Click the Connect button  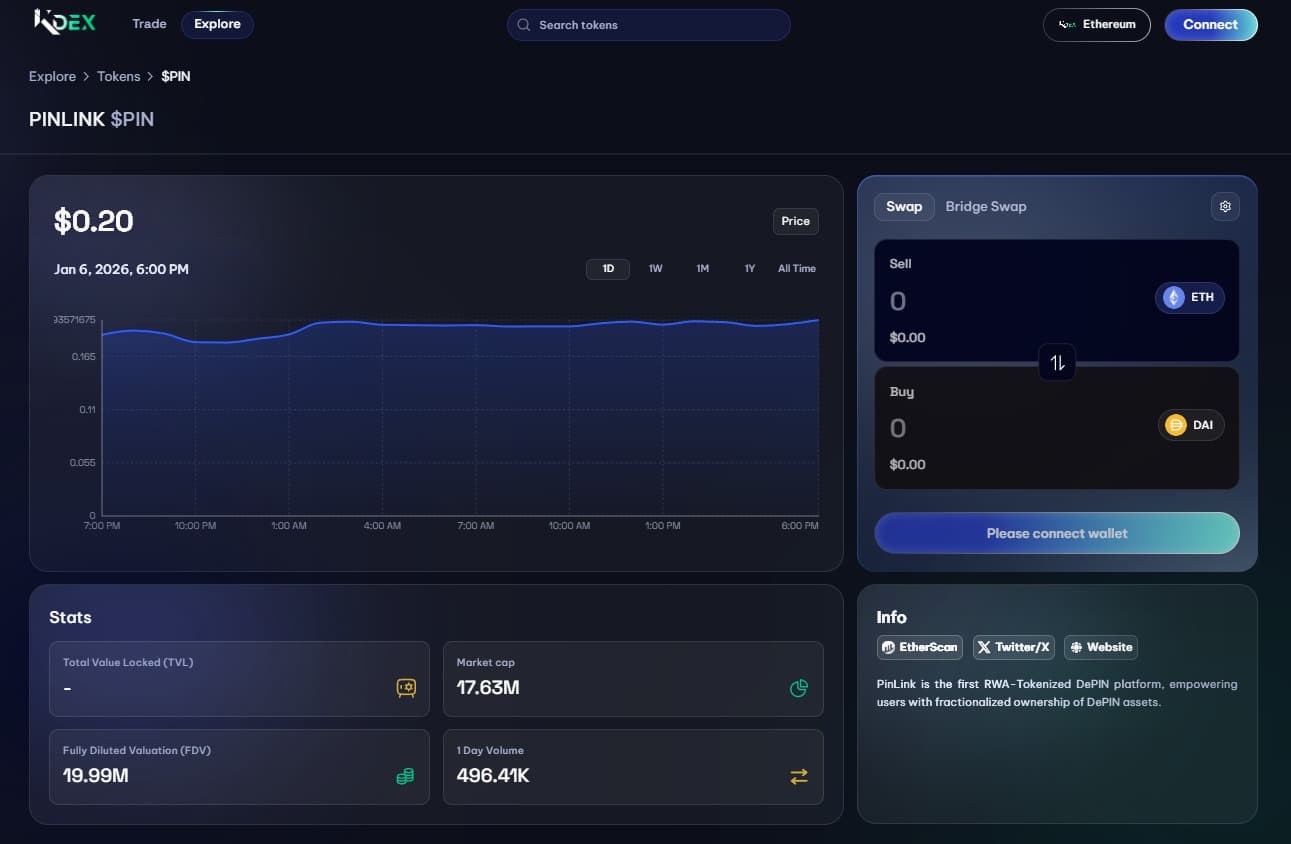(x=1210, y=25)
